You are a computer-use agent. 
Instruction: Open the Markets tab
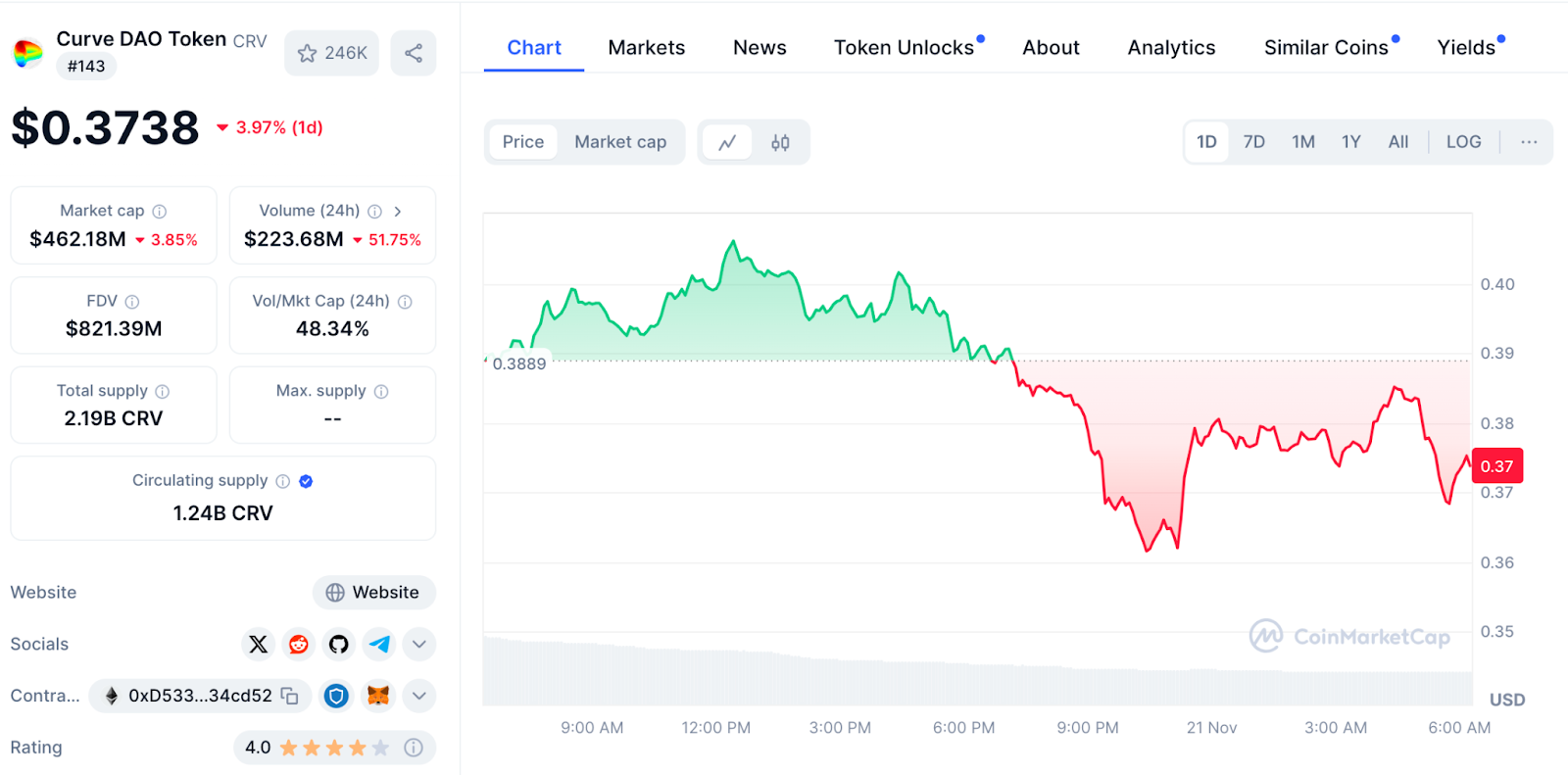pyautogui.click(x=647, y=47)
